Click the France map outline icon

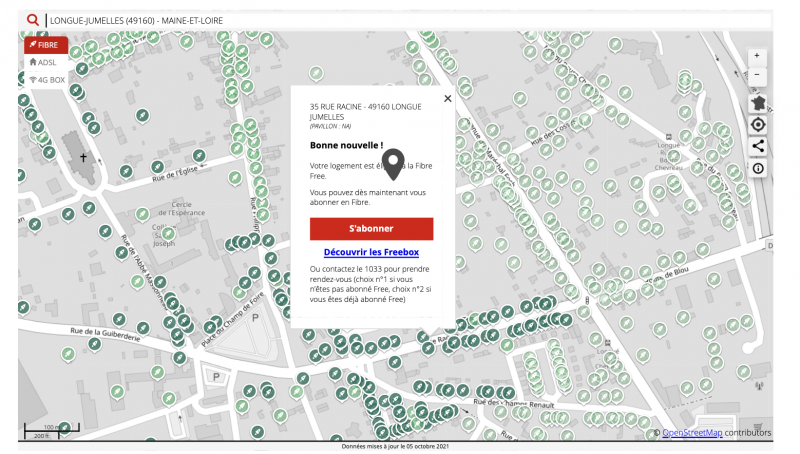tap(758, 103)
